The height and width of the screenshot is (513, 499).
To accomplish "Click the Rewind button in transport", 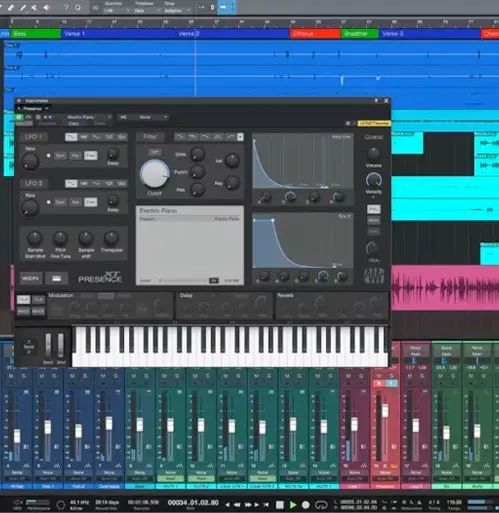I will (237, 505).
